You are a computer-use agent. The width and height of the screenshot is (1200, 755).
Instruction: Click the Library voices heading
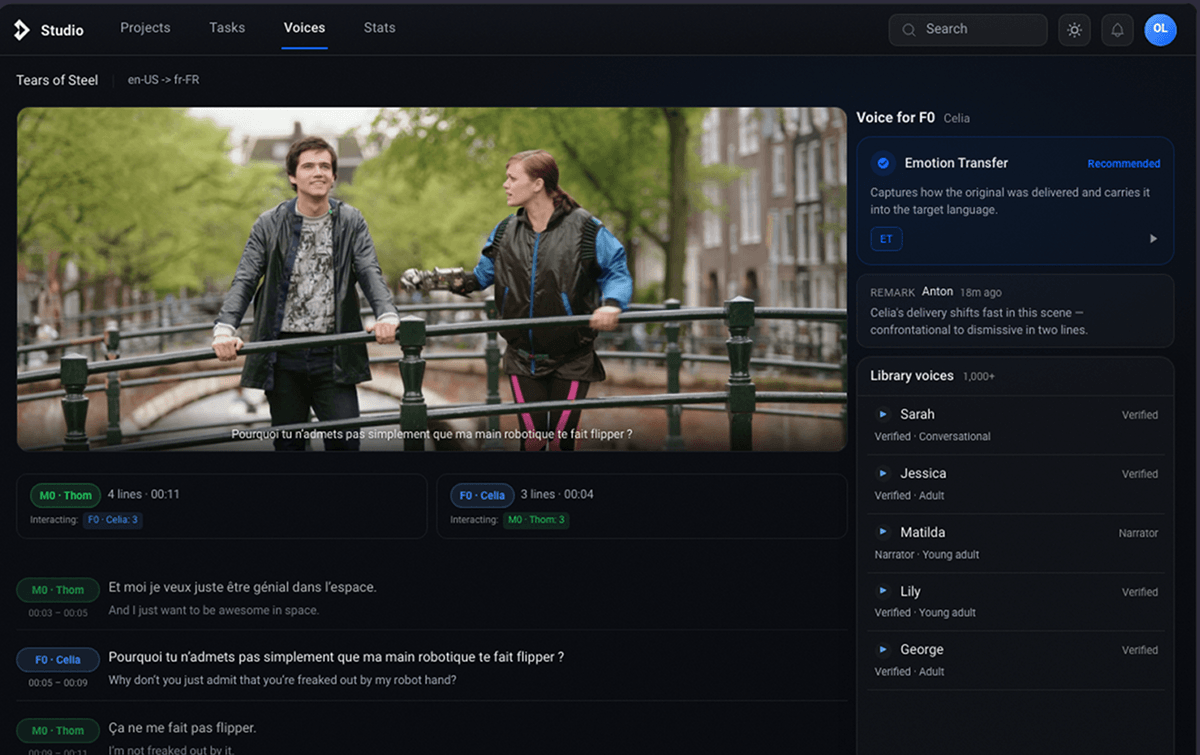click(x=912, y=376)
